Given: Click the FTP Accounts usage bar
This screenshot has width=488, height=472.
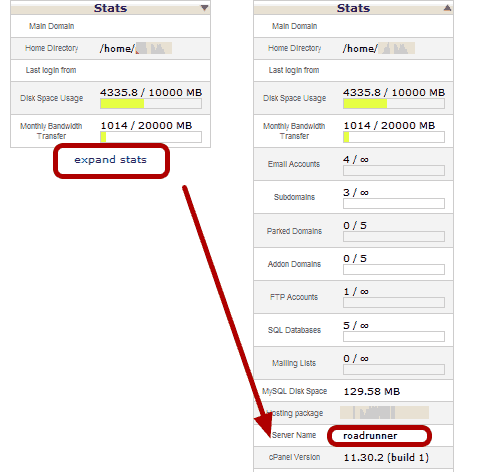Looking at the screenshot, I should [394, 303].
